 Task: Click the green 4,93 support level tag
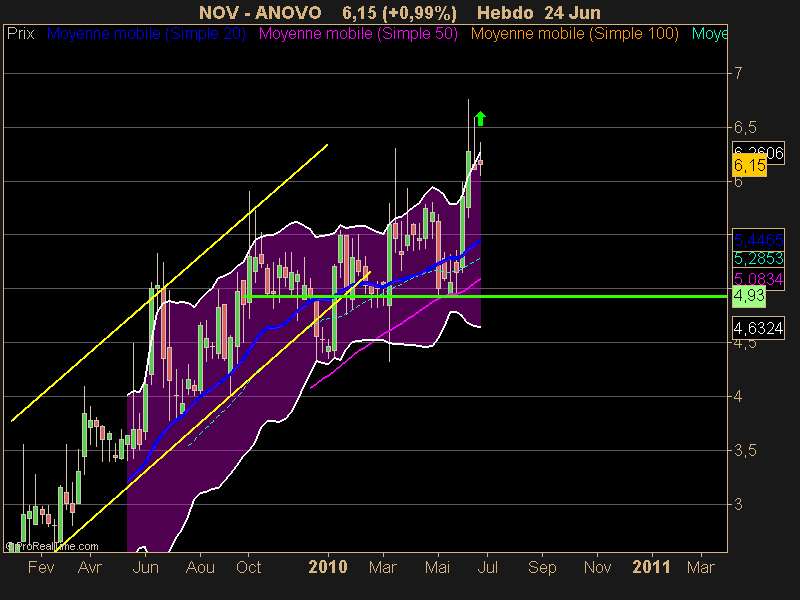pos(749,295)
